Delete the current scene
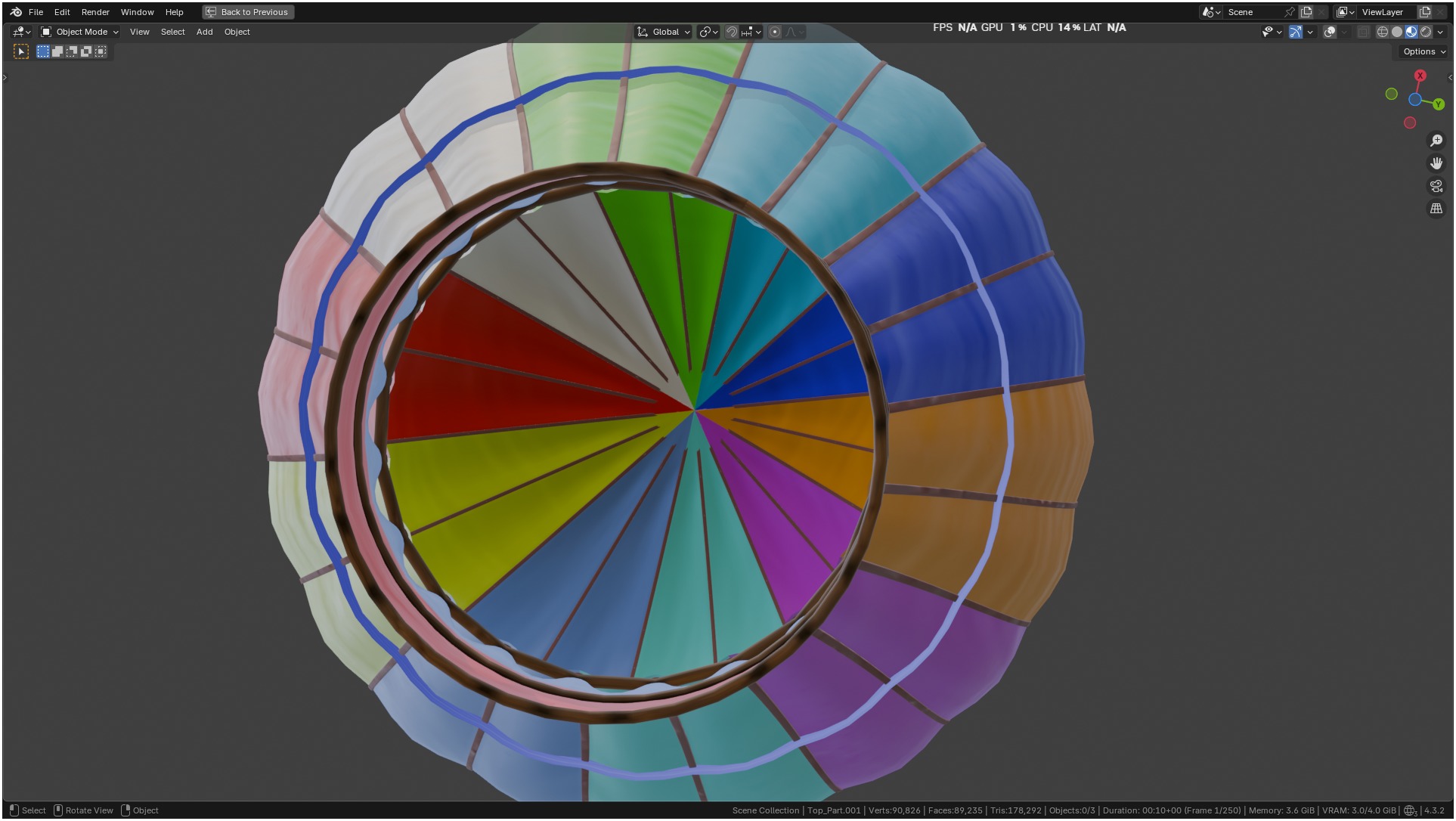Image resolution: width=1456 pixels, height=821 pixels. coord(1321,12)
